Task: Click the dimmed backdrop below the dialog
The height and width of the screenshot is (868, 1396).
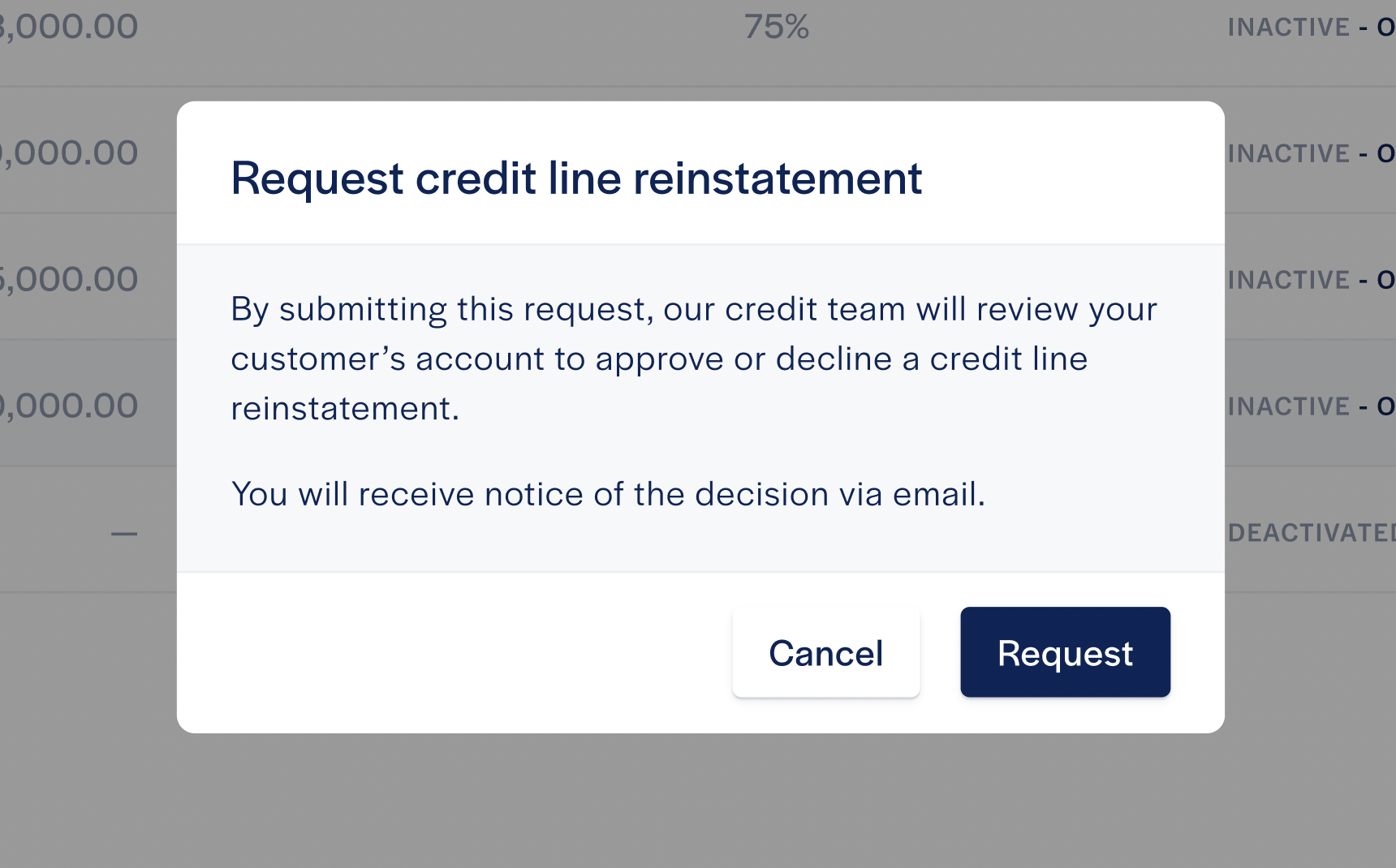Action: (x=698, y=803)
